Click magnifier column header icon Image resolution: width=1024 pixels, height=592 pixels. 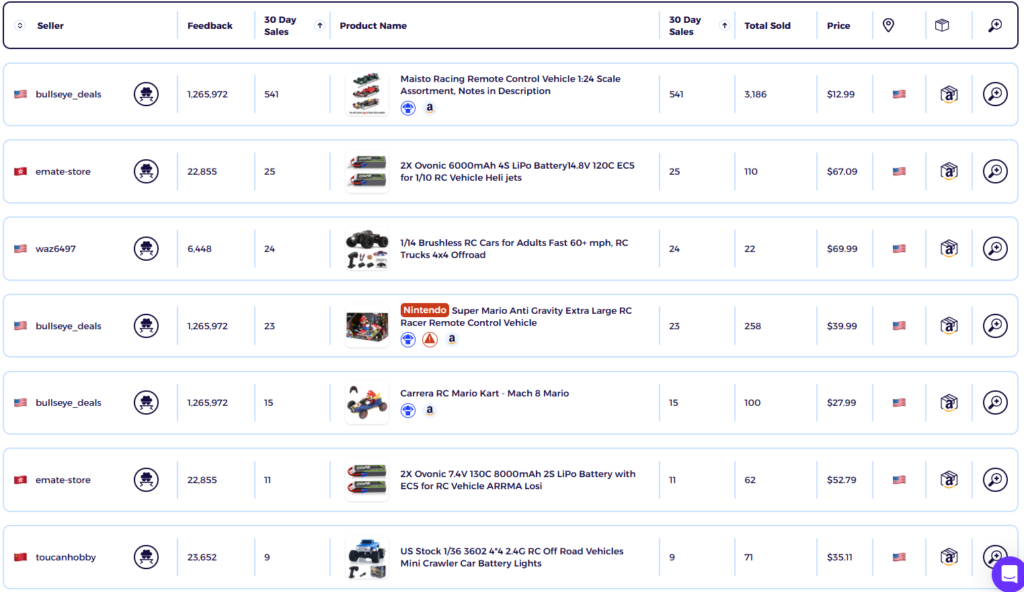point(995,25)
